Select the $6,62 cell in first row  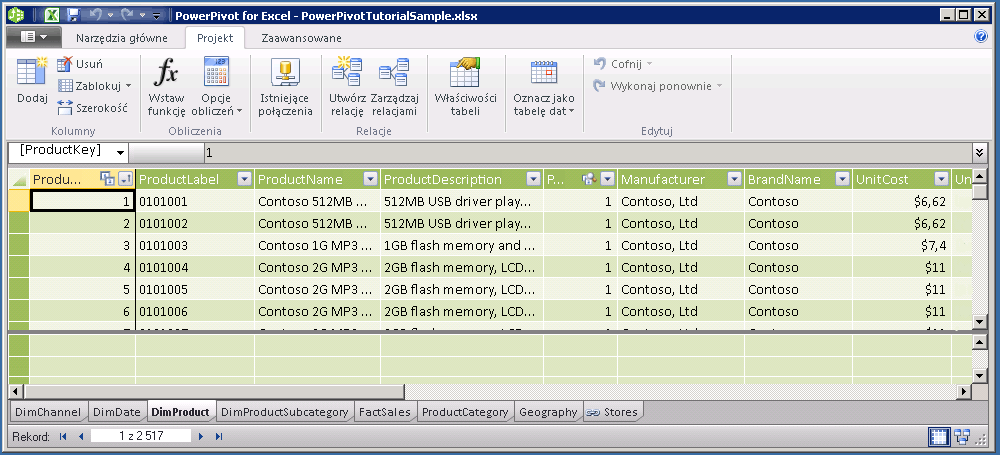pos(901,202)
